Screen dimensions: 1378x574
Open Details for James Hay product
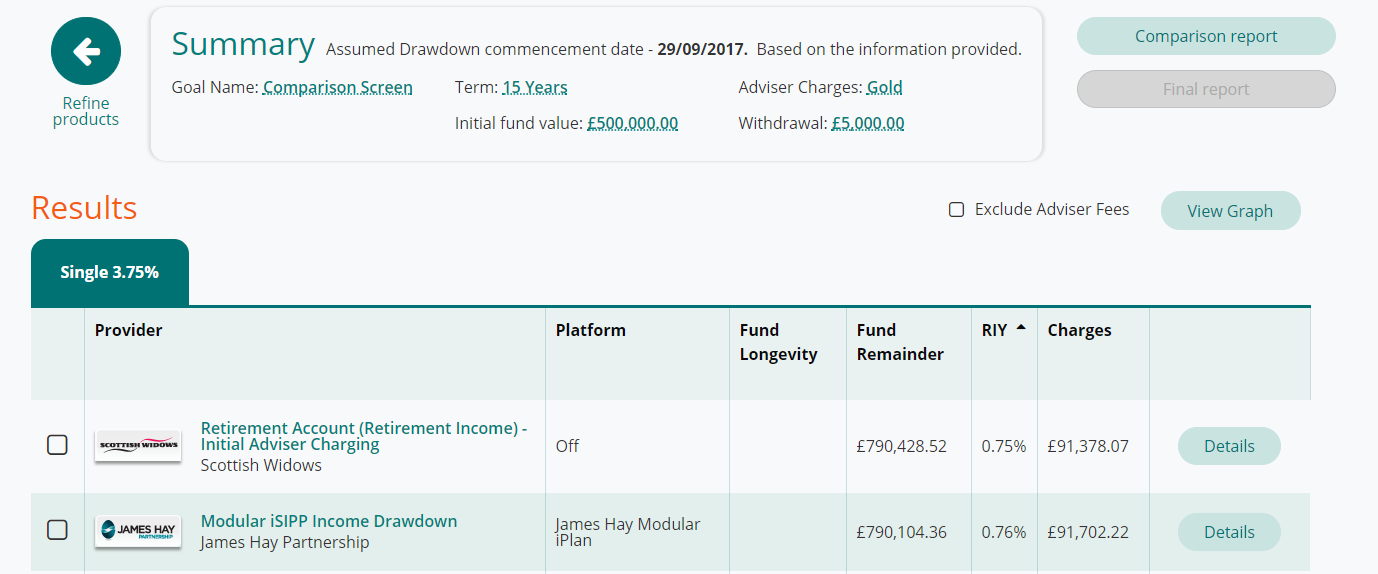(1229, 532)
